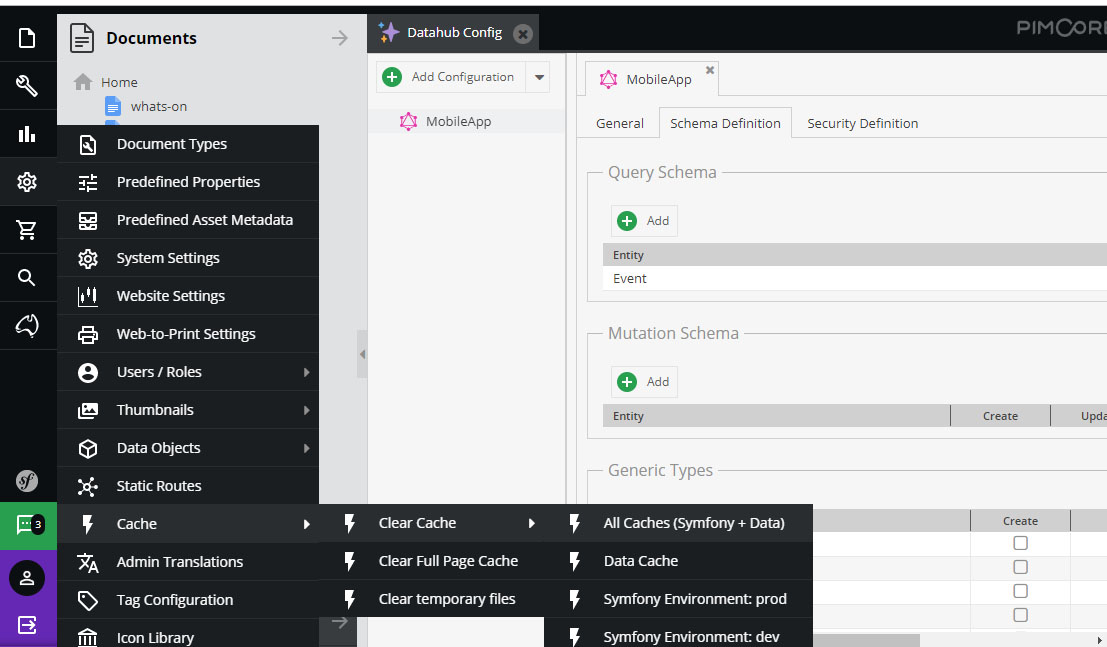Close the MobileApp tab
This screenshot has width=1107, height=647.
[710, 70]
